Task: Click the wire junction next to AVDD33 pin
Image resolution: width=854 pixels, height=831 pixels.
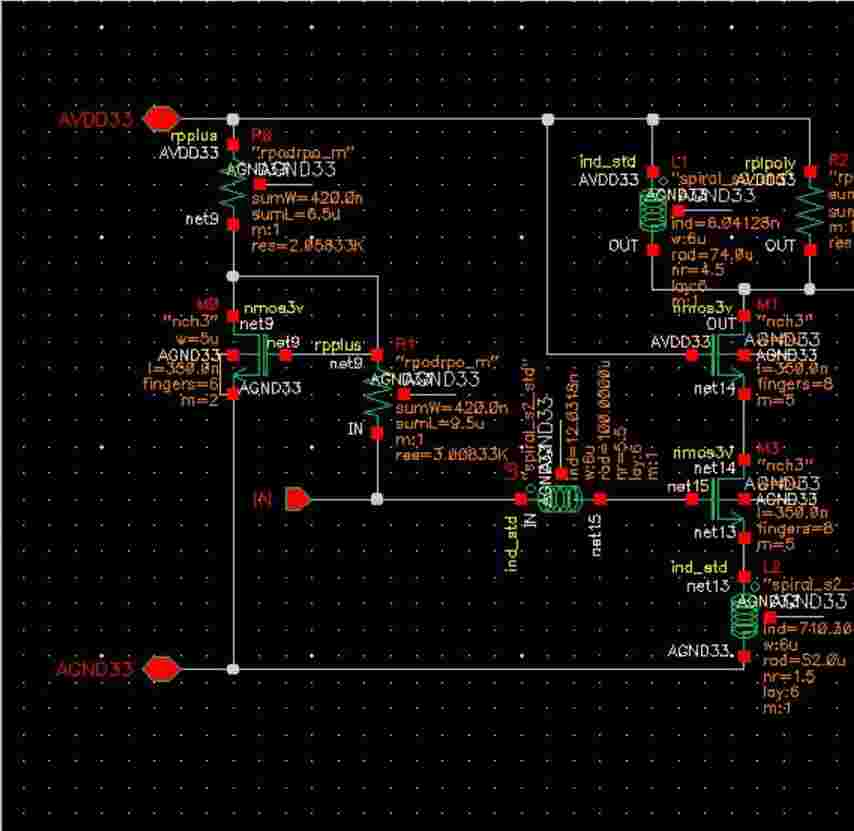Action: tap(233, 119)
